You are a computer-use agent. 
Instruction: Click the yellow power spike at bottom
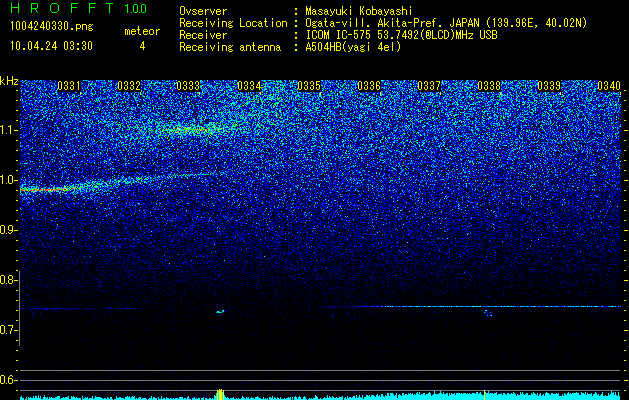tap(220, 394)
